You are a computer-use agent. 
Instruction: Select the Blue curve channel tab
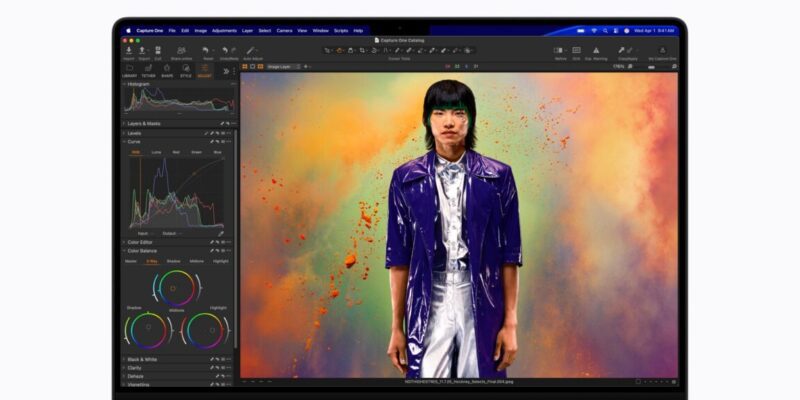(x=217, y=152)
